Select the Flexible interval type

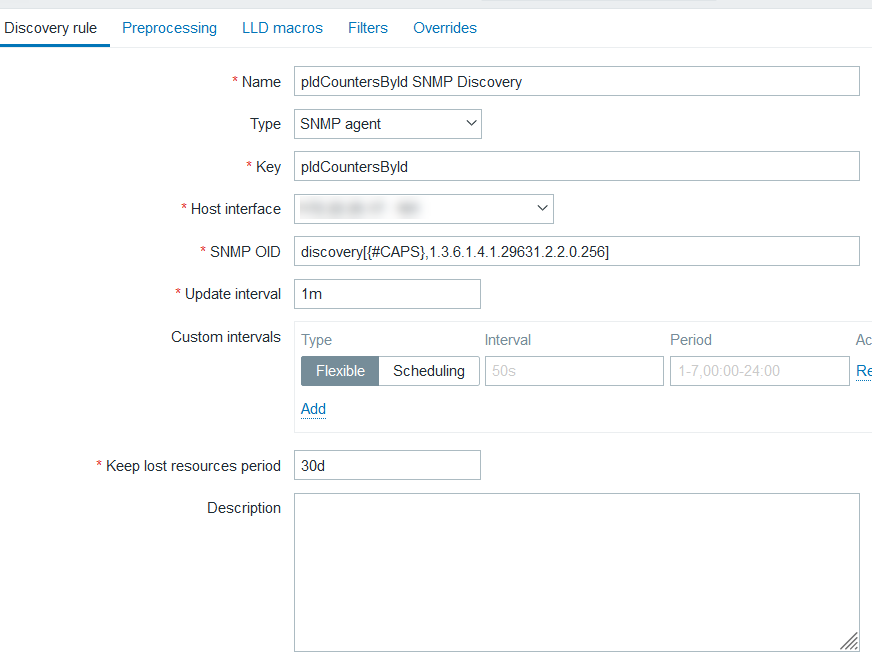pyautogui.click(x=340, y=371)
